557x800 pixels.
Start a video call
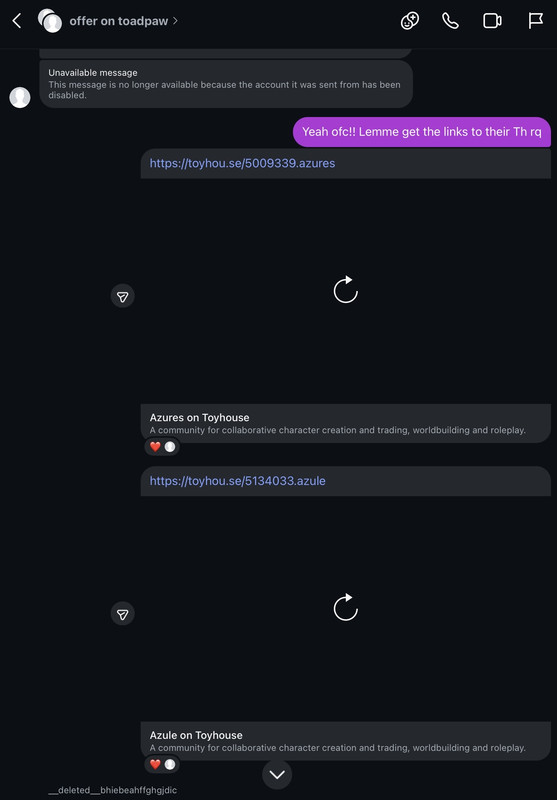[492, 21]
